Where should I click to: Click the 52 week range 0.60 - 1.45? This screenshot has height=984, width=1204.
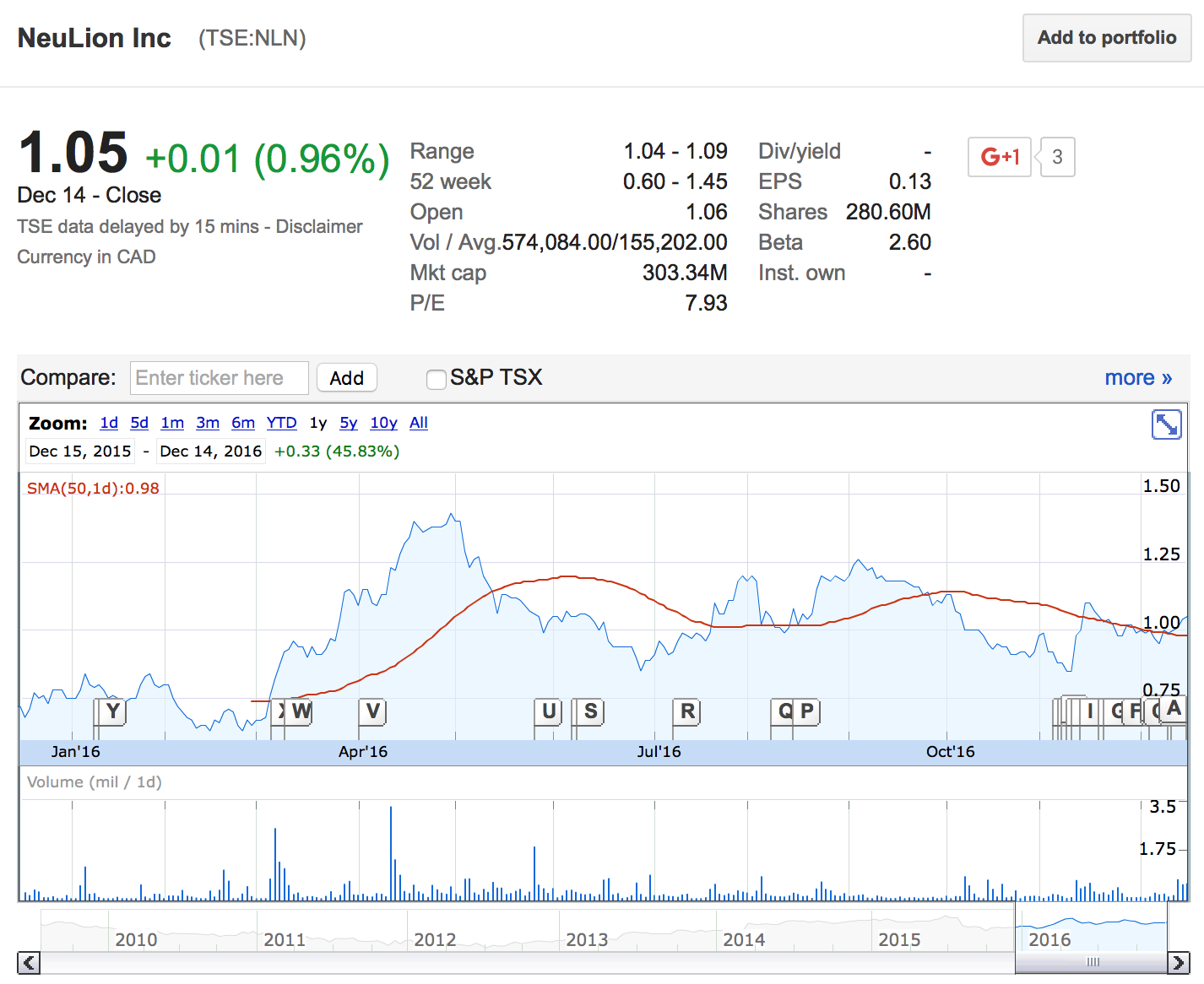pyautogui.click(x=675, y=181)
